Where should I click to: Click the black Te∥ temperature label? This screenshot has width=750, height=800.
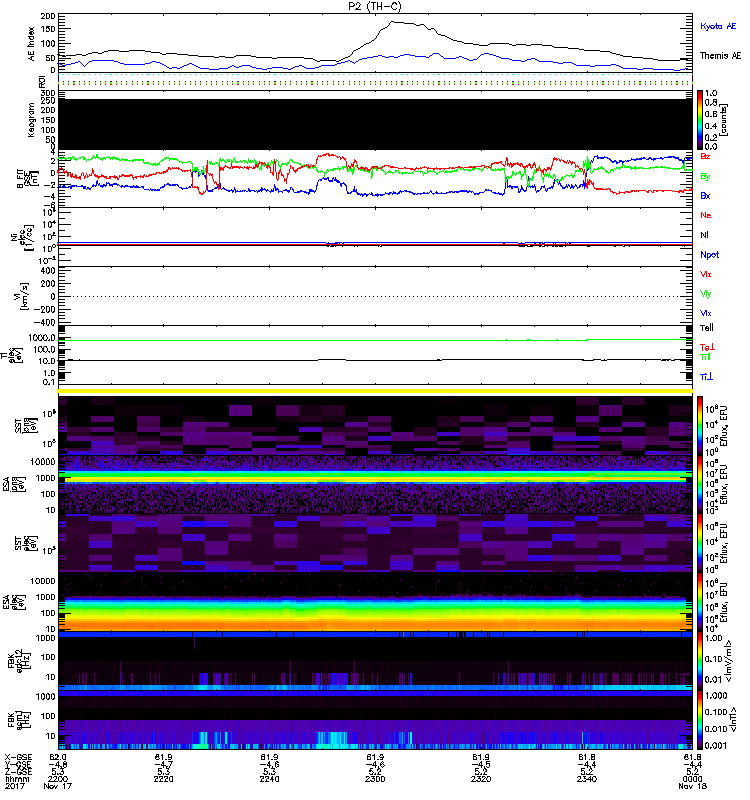(707, 328)
